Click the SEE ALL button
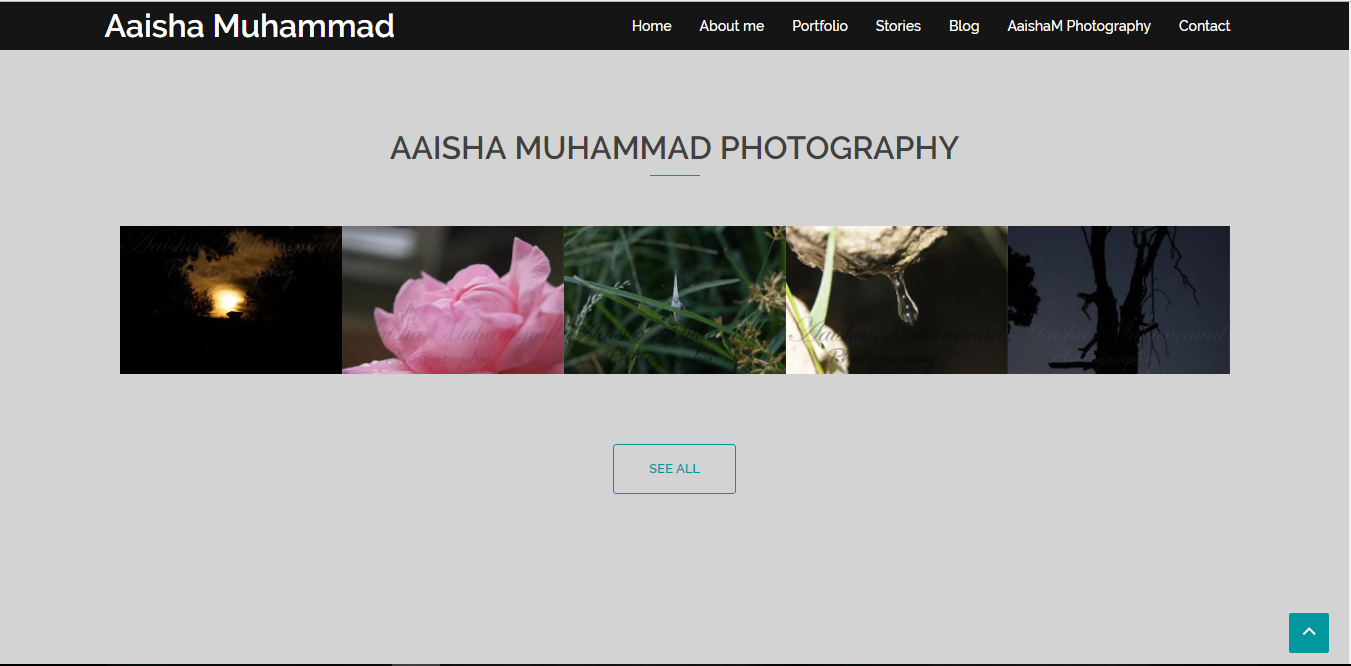This screenshot has width=1351, height=666. [674, 469]
